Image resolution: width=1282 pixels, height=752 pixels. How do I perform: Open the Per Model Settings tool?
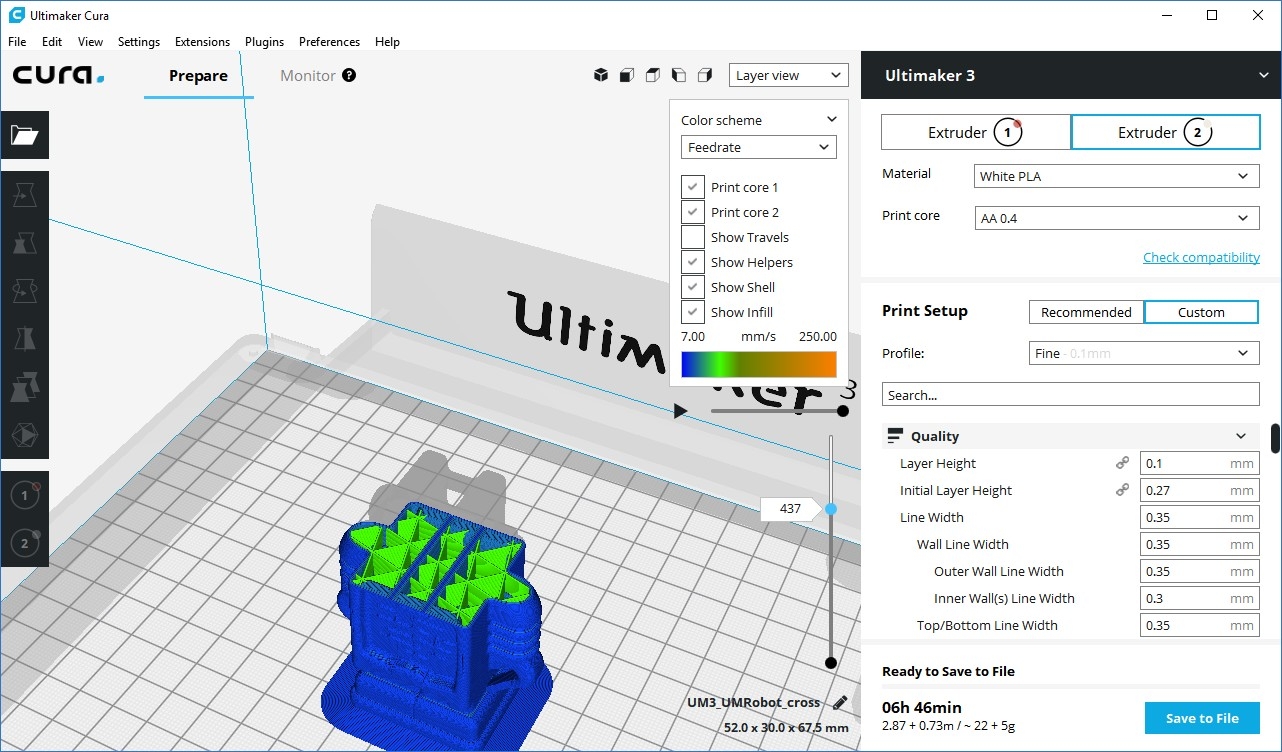tap(24, 387)
